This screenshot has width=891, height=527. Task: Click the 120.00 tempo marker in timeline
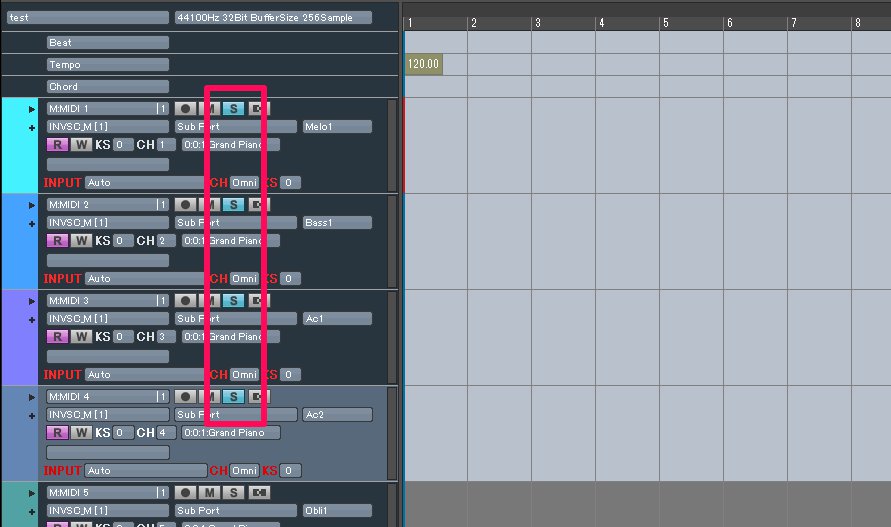[423, 64]
